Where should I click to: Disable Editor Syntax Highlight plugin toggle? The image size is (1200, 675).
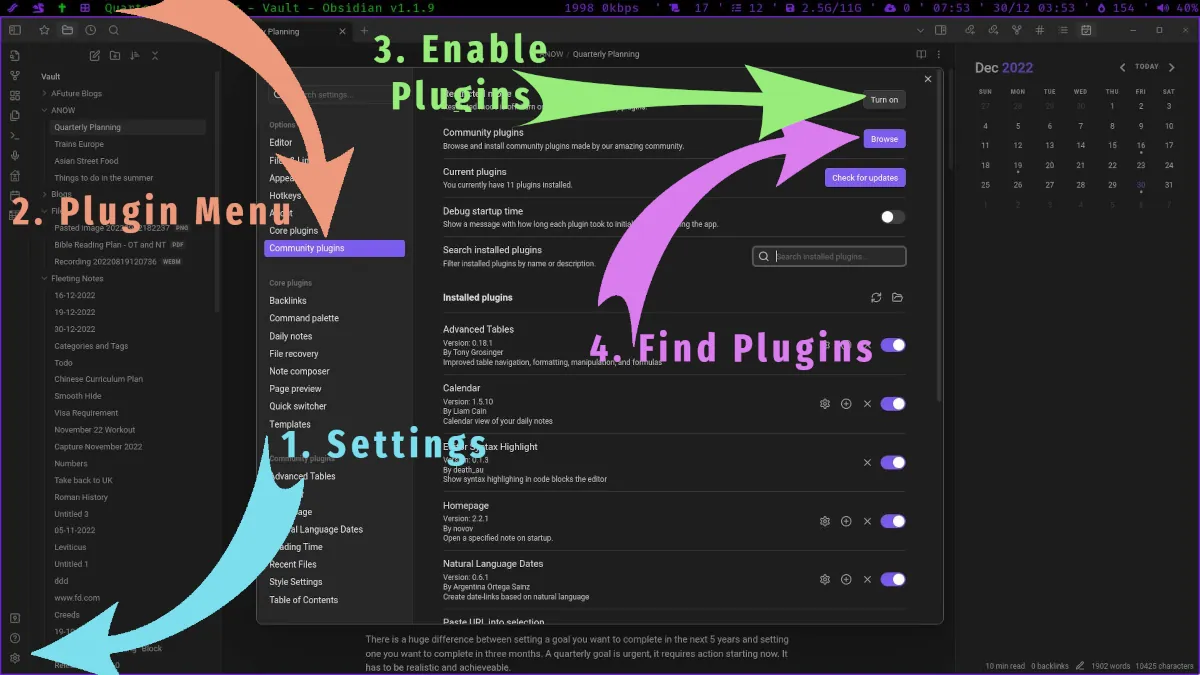(893, 463)
